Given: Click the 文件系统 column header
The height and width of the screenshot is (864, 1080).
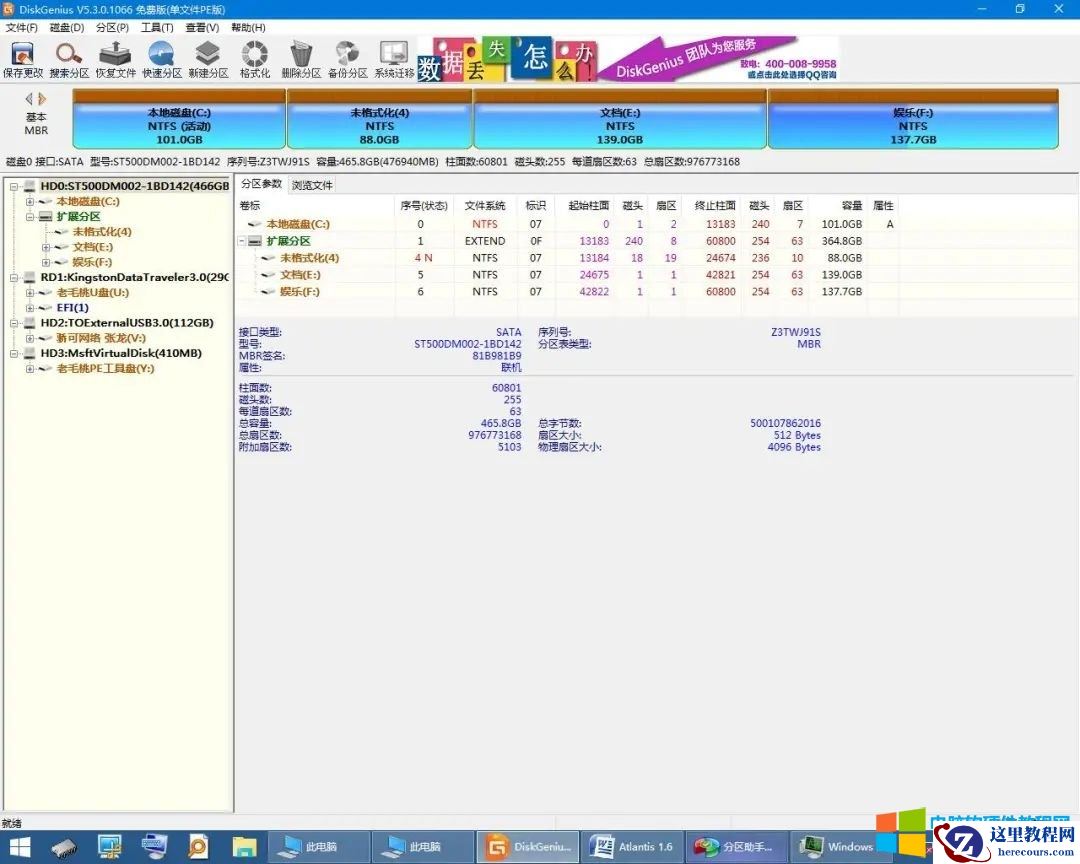Looking at the screenshot, I should click(485, 205).
